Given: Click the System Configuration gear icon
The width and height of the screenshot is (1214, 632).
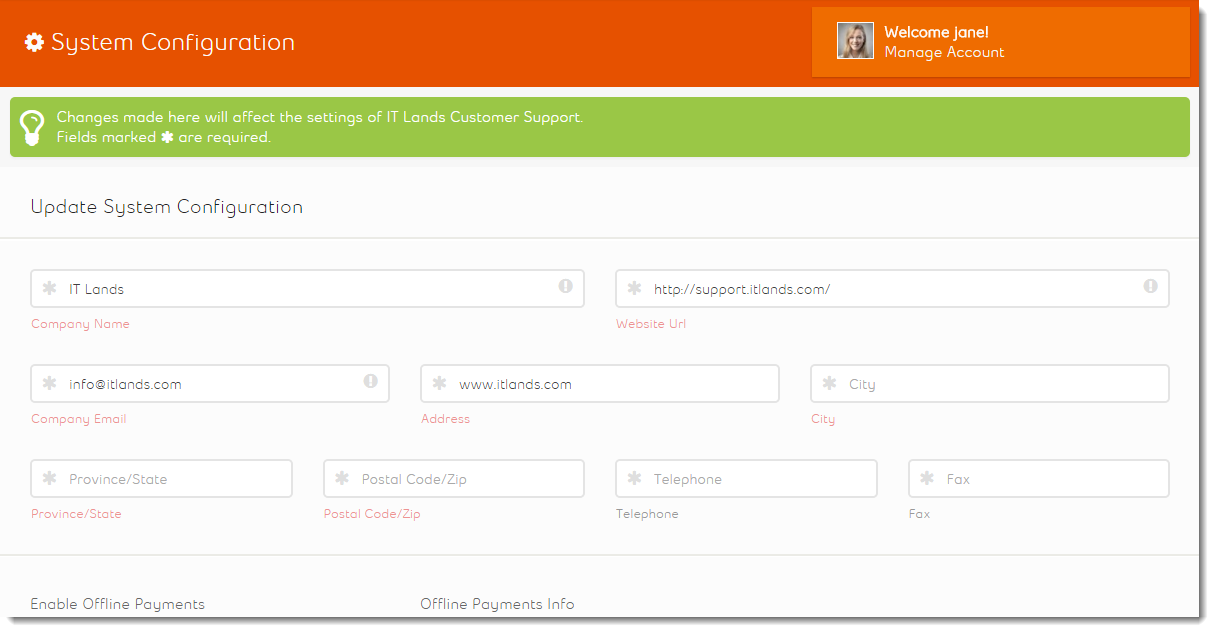Looking at the screenshot, I should point(34,42).
